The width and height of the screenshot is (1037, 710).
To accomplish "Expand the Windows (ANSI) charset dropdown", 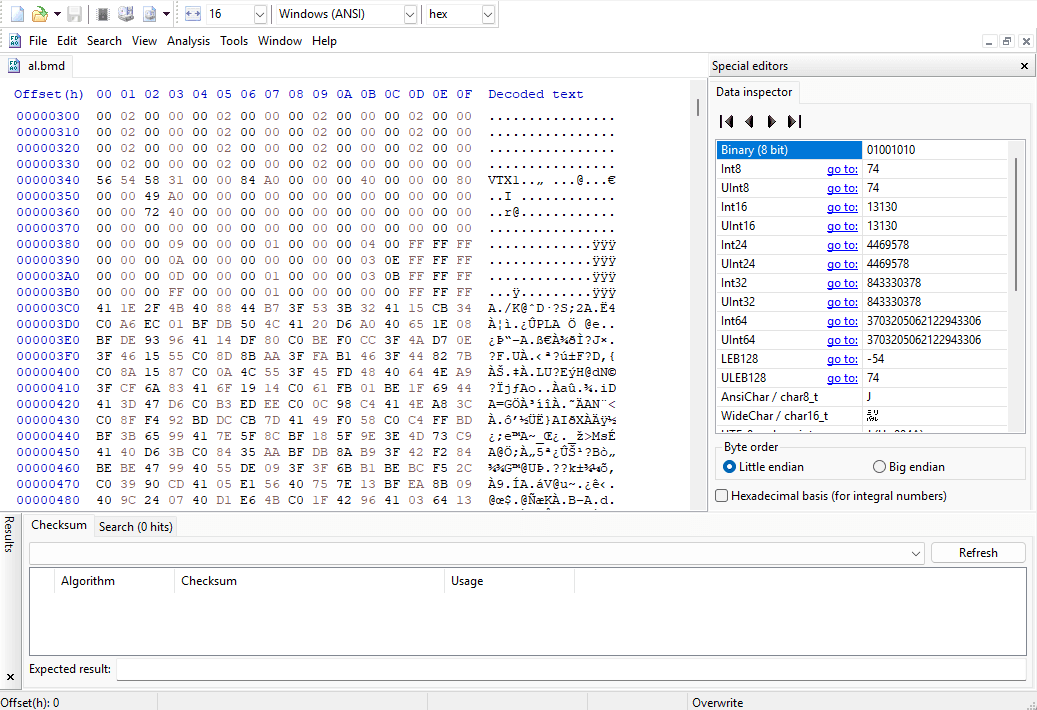I will coord(410,14).
